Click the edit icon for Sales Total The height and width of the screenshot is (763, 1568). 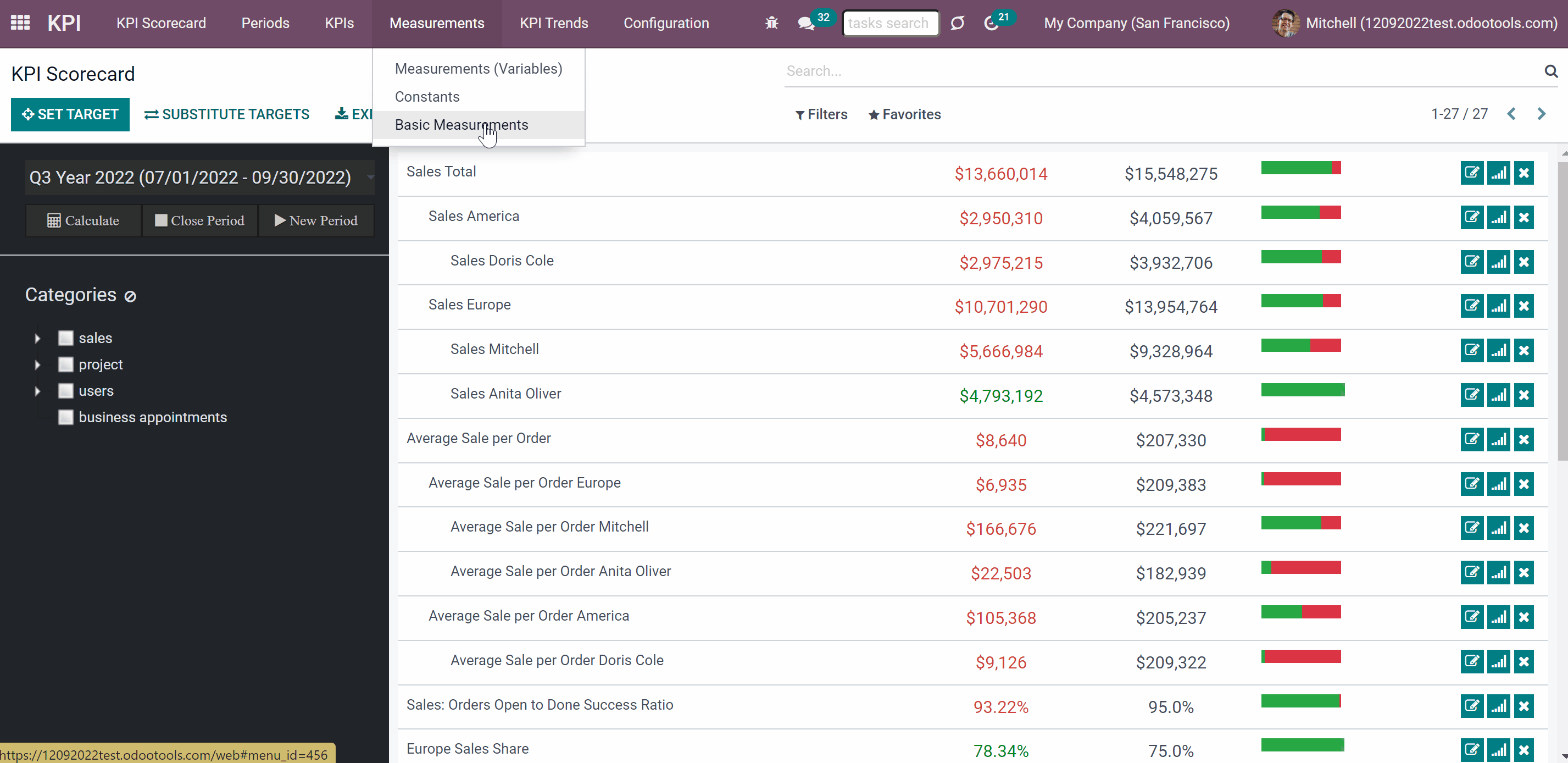[x=1472, y=173]
